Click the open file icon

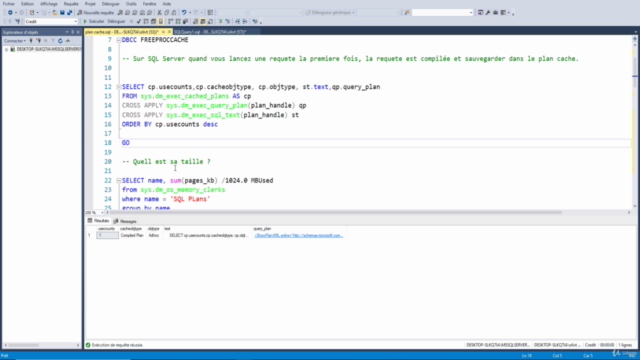[x=54, y=13]
